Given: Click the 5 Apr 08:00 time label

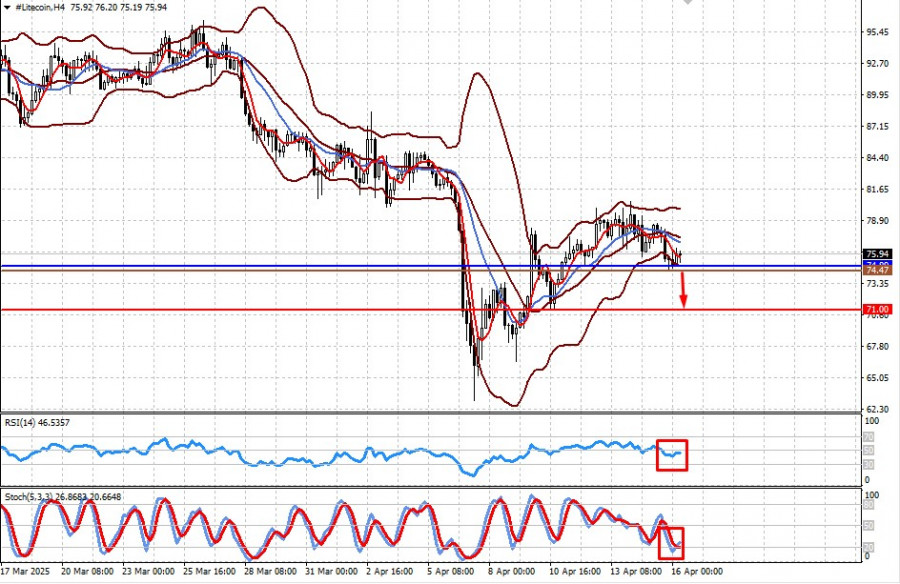Looking at the screenshot, I should click(x=451, y=572).
